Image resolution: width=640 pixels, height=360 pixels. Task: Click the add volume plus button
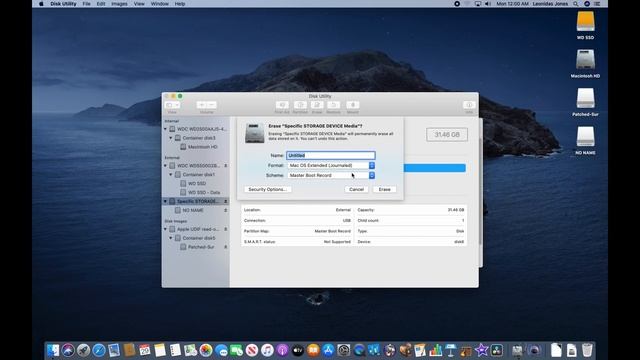[x=201, y=105]
